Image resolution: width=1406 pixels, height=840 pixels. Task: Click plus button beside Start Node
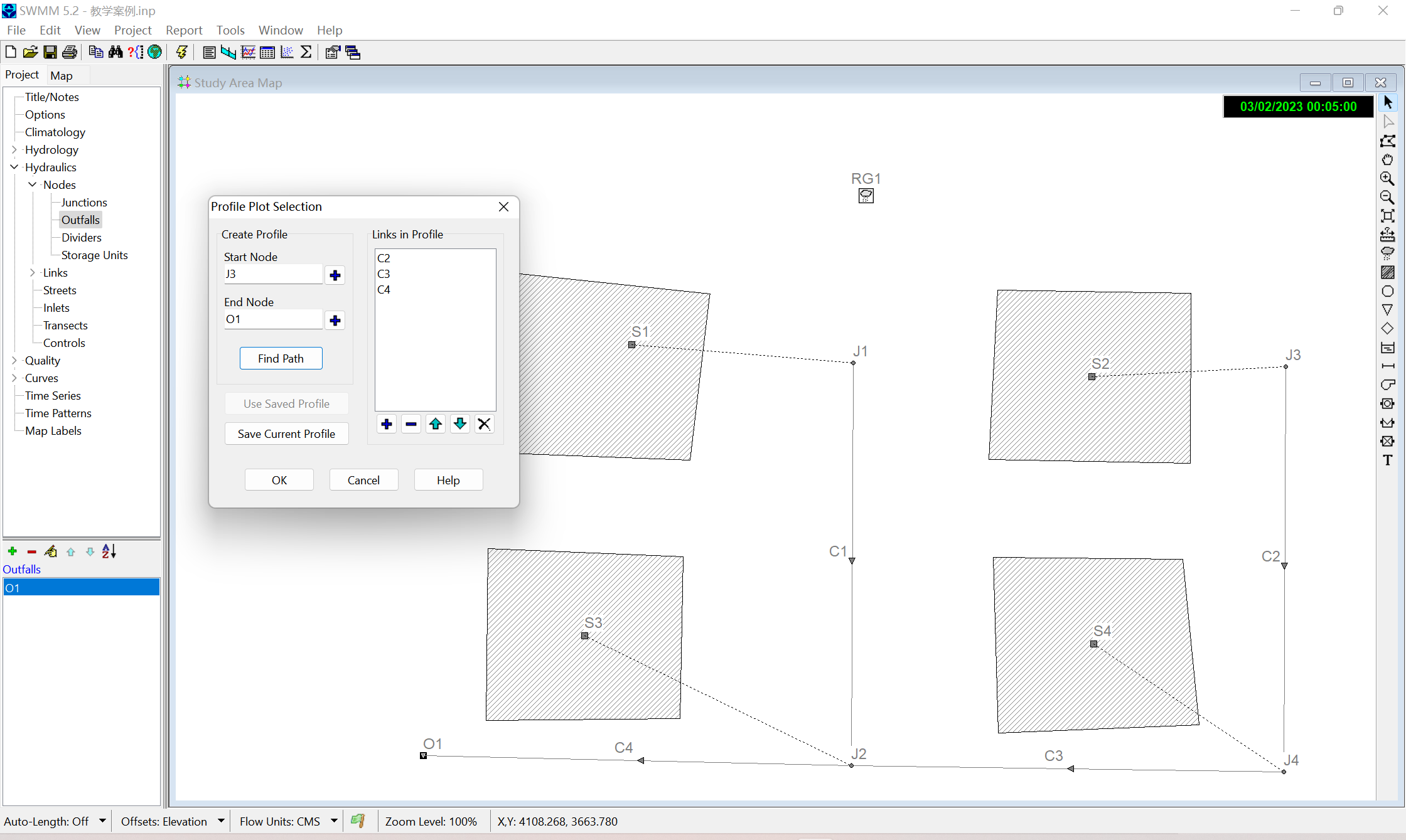pyautogui.click(x=335, y=275)
